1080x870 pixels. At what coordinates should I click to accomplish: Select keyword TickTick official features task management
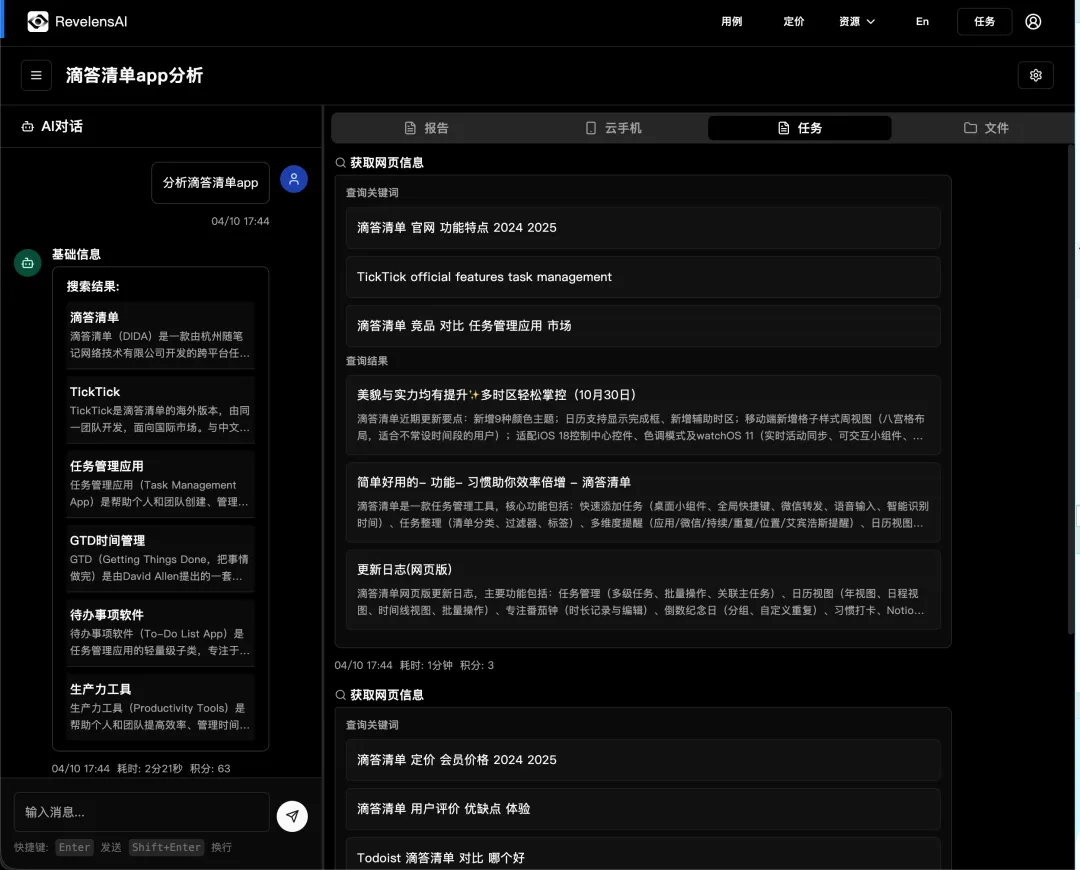[x=643, y=277]
